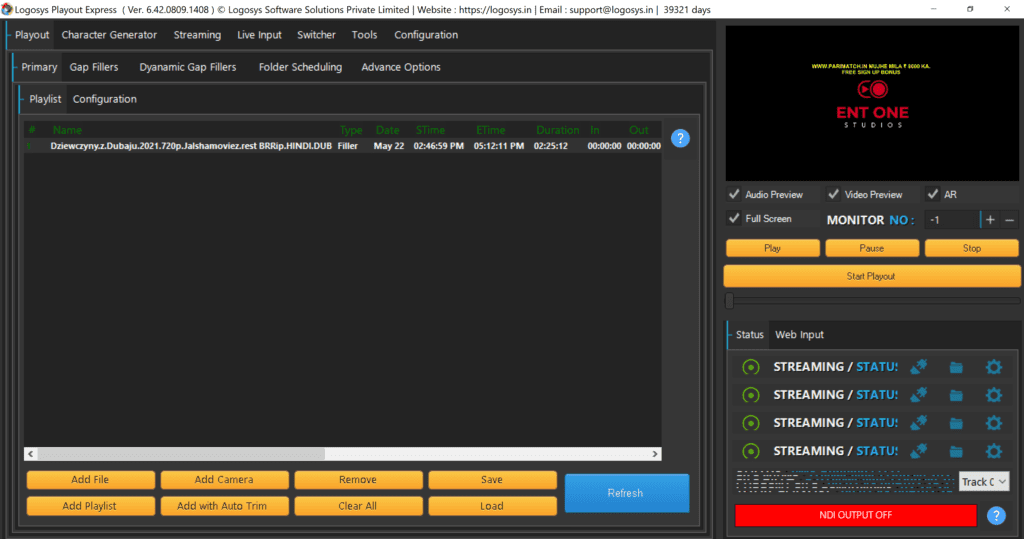This screenshot has width=1024, height=539.
Task: Click the Start Playout button
Action: [871, 276]
